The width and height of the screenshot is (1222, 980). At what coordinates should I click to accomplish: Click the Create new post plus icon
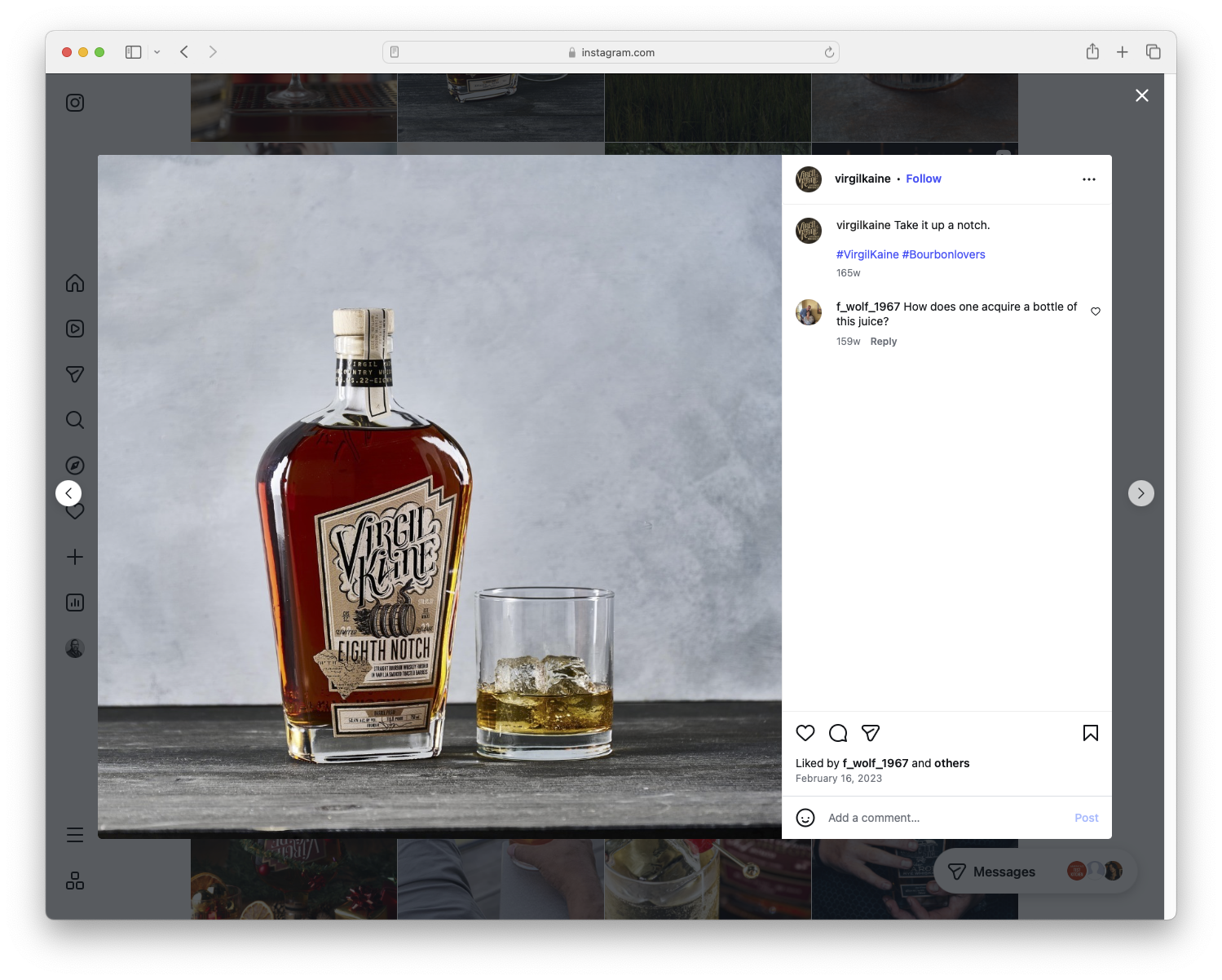click(74, 557)
